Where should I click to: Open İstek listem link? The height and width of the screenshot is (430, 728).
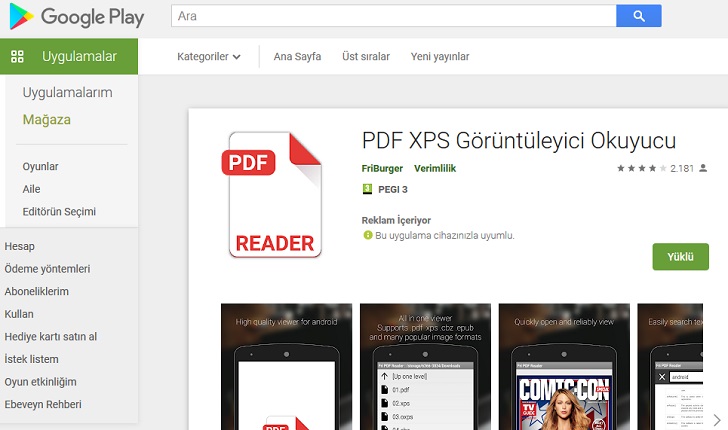coord(31,359)
